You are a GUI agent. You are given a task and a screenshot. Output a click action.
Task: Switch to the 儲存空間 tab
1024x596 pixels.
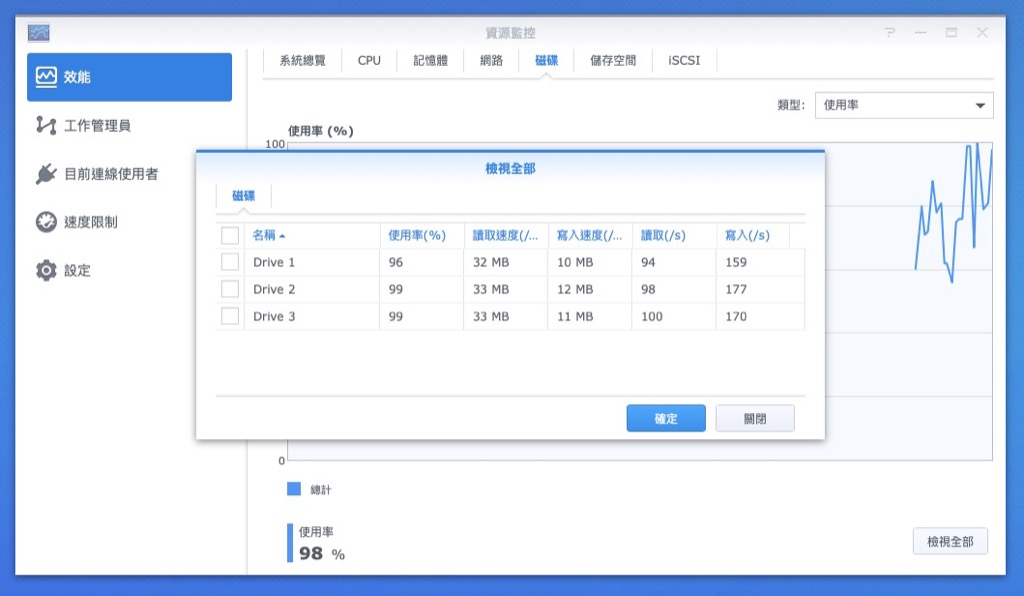point(613,61)
